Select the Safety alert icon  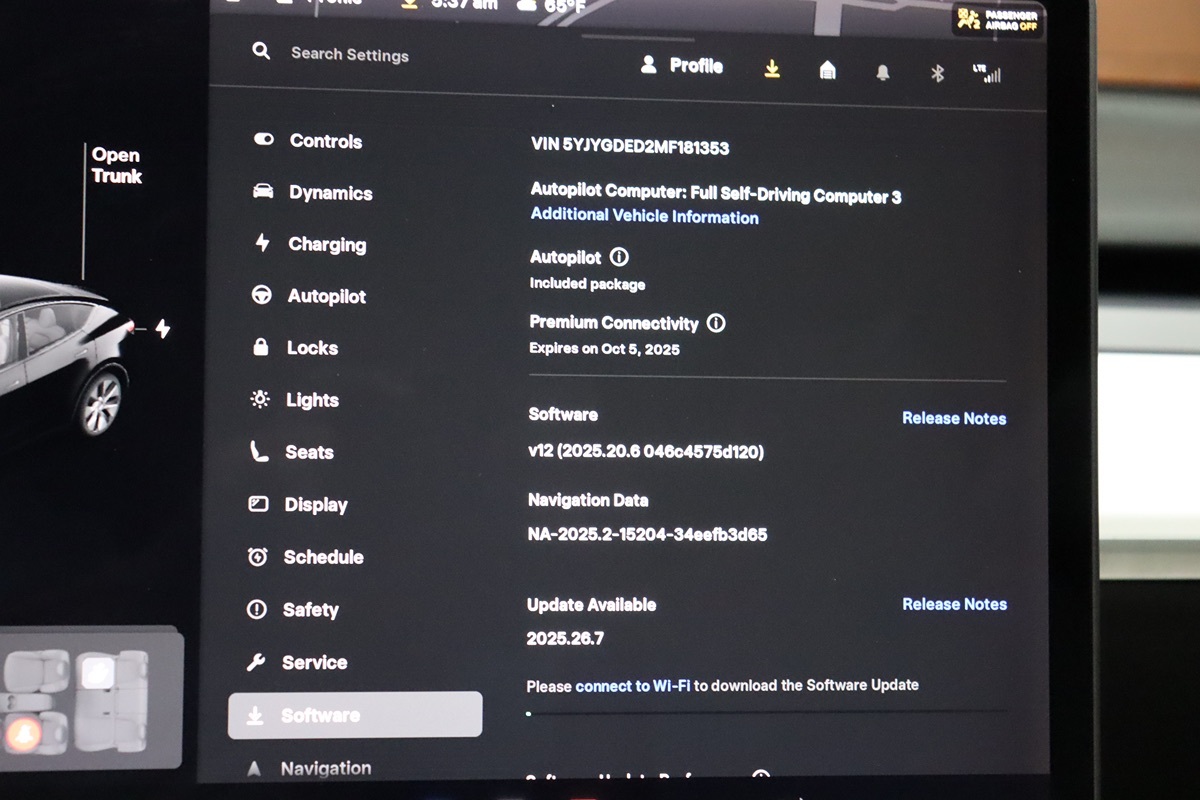click(x=257, y=609)
